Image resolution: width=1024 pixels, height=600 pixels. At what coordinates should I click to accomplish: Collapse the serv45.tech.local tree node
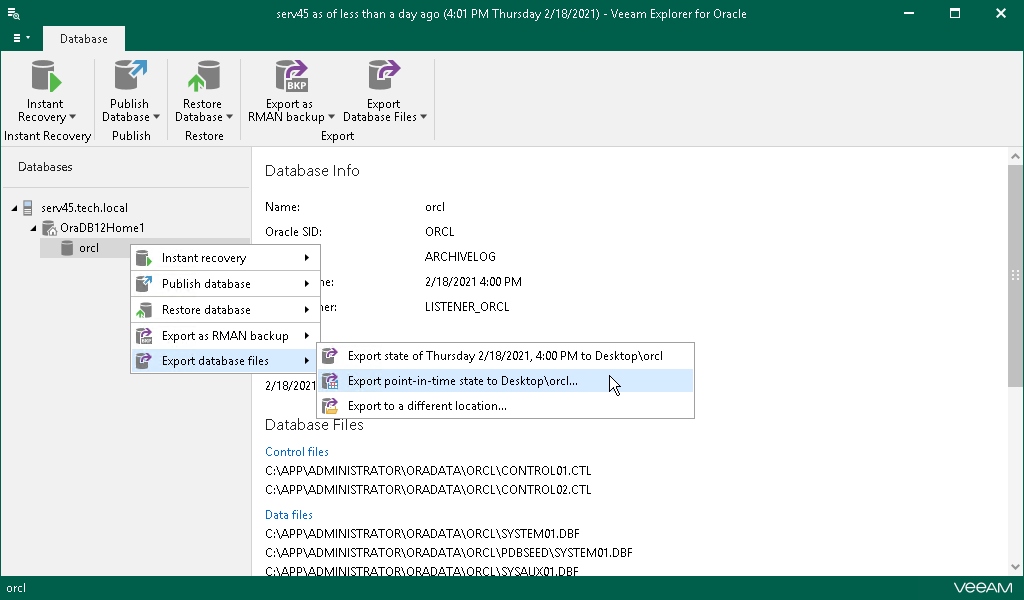click(14, 208)
